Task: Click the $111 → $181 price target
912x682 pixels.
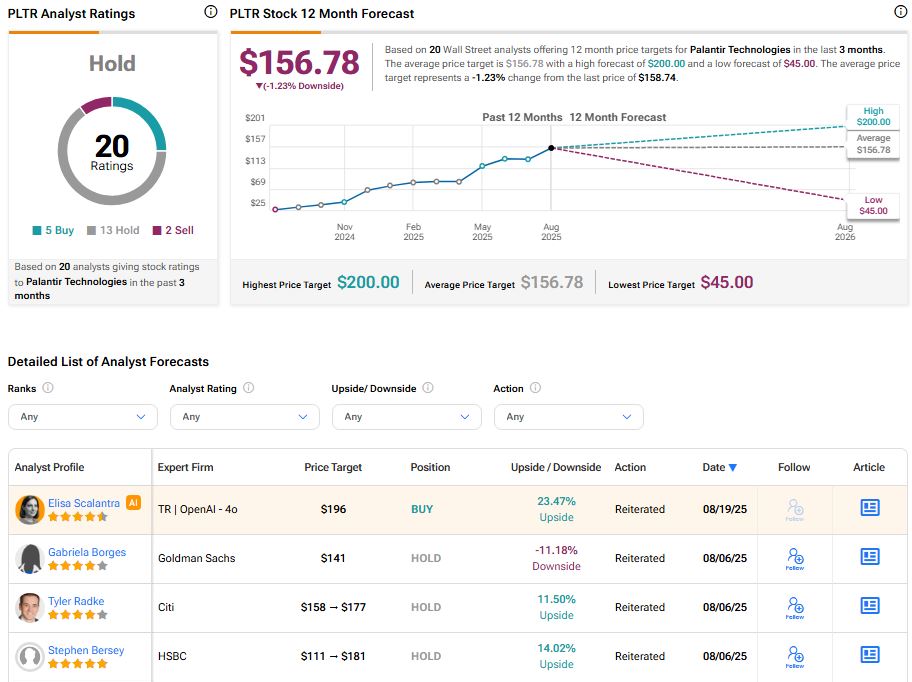Action: click(333, 656)
